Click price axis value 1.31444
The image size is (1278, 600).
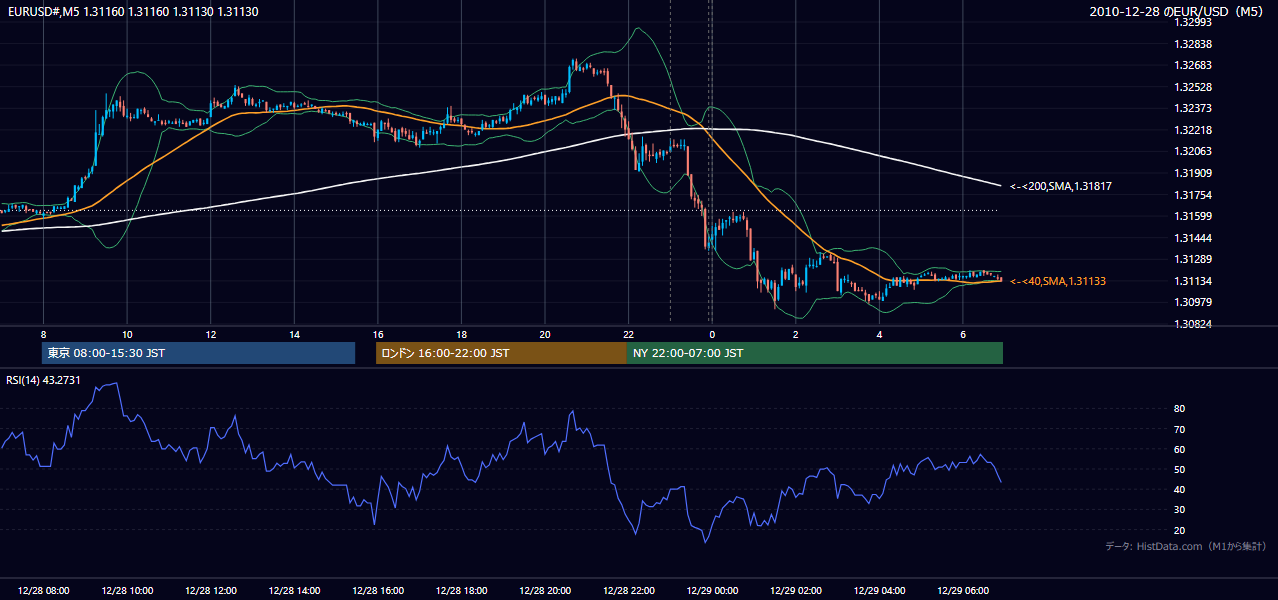(1193, 238)
